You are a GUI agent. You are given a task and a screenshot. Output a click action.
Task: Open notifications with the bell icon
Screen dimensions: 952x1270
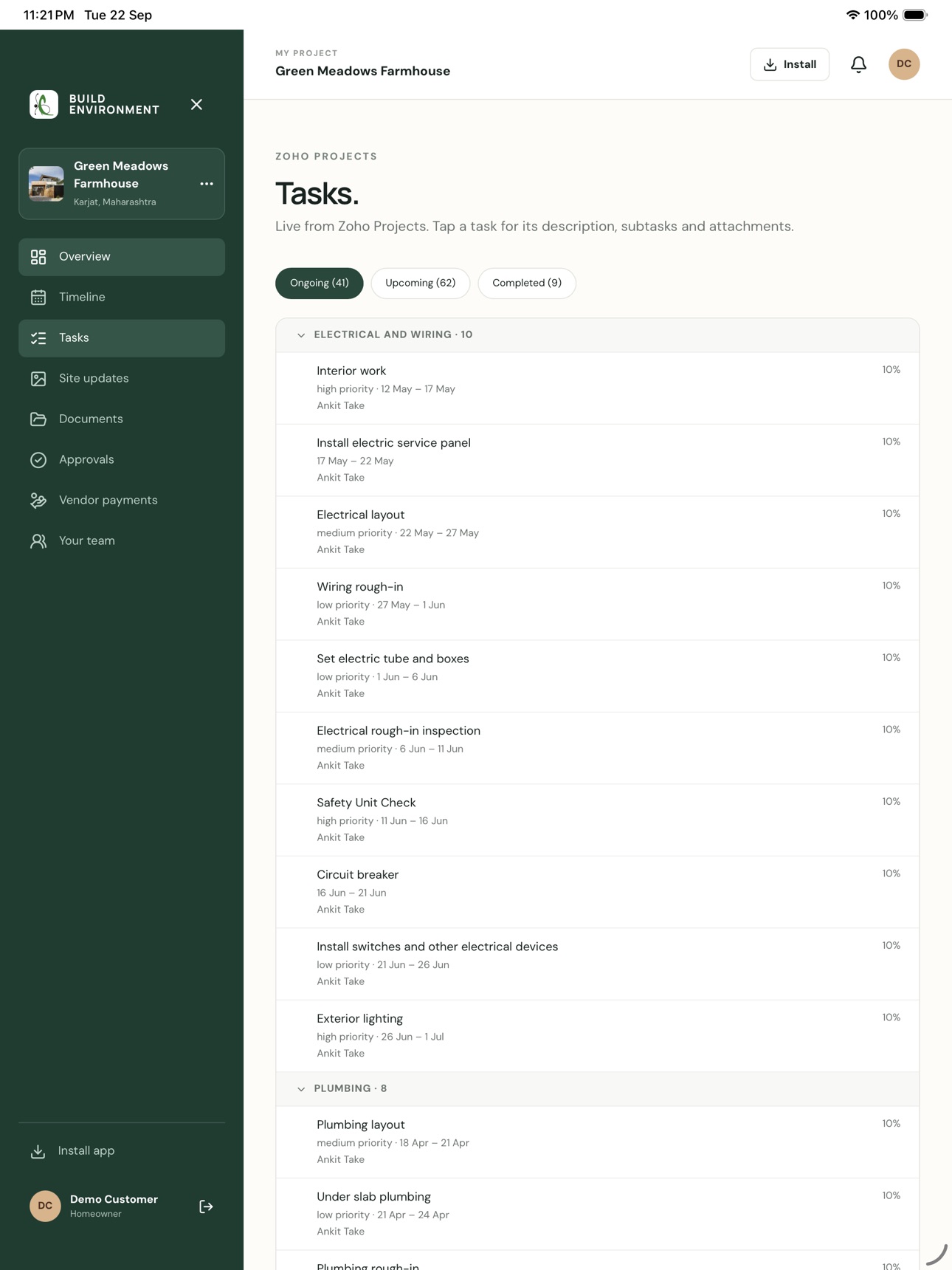(858, 64)
